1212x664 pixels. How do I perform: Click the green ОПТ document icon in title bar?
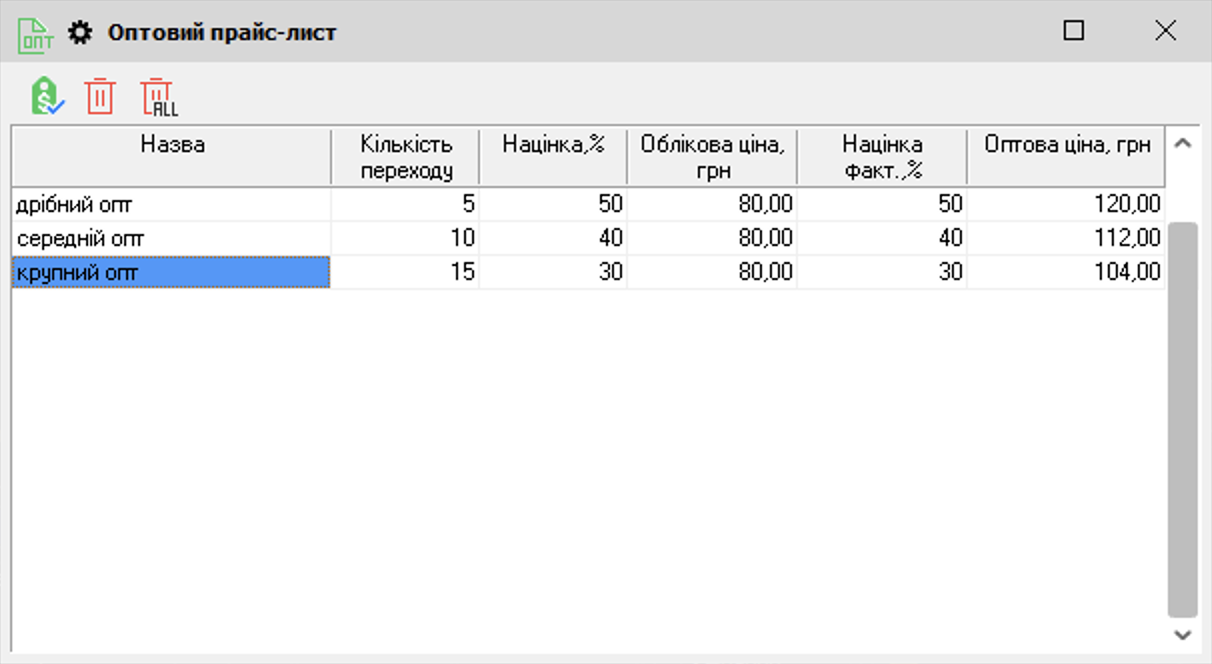tap(33, 31)
